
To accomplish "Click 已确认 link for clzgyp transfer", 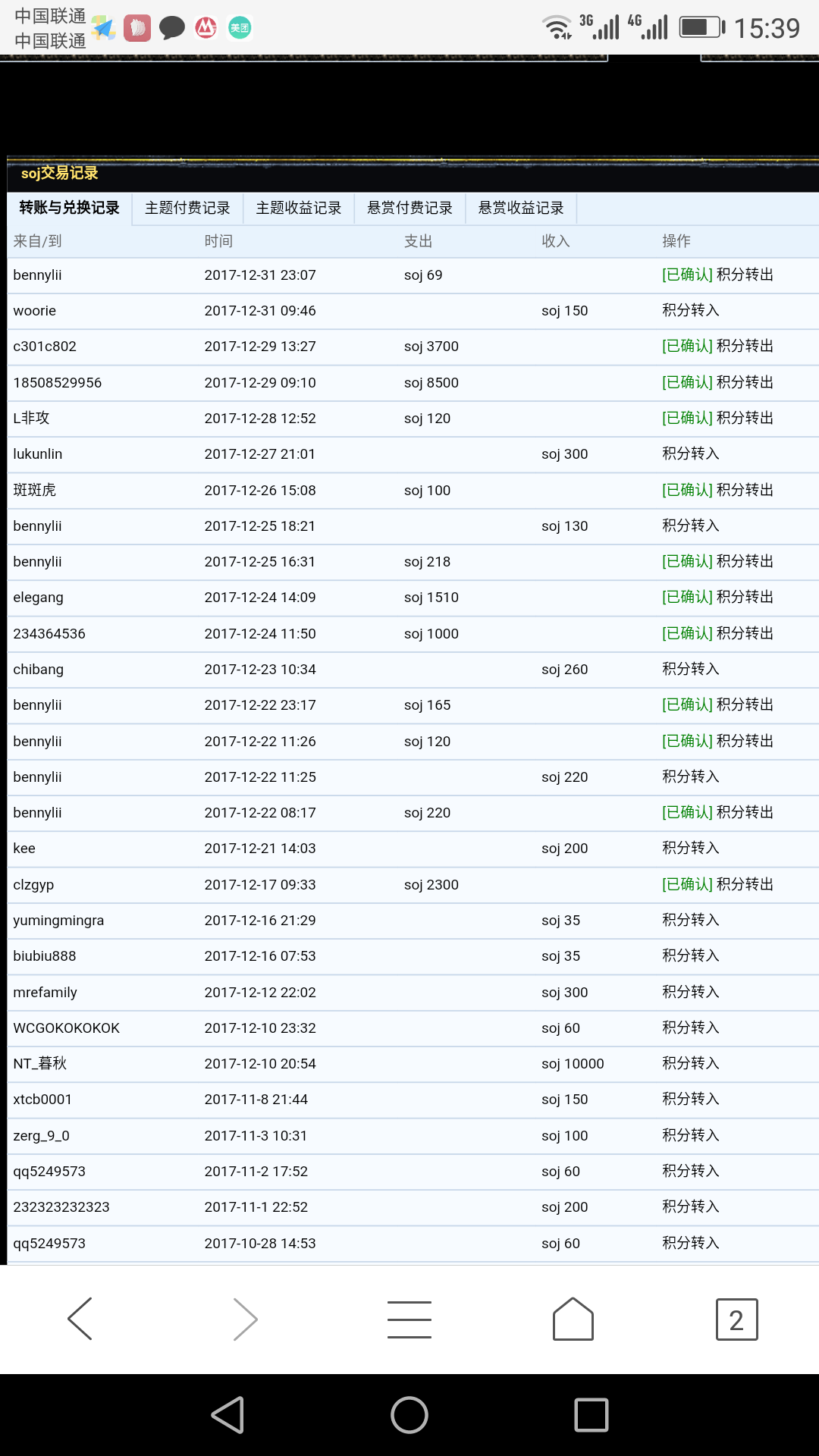I will click(x=687, y=885).
